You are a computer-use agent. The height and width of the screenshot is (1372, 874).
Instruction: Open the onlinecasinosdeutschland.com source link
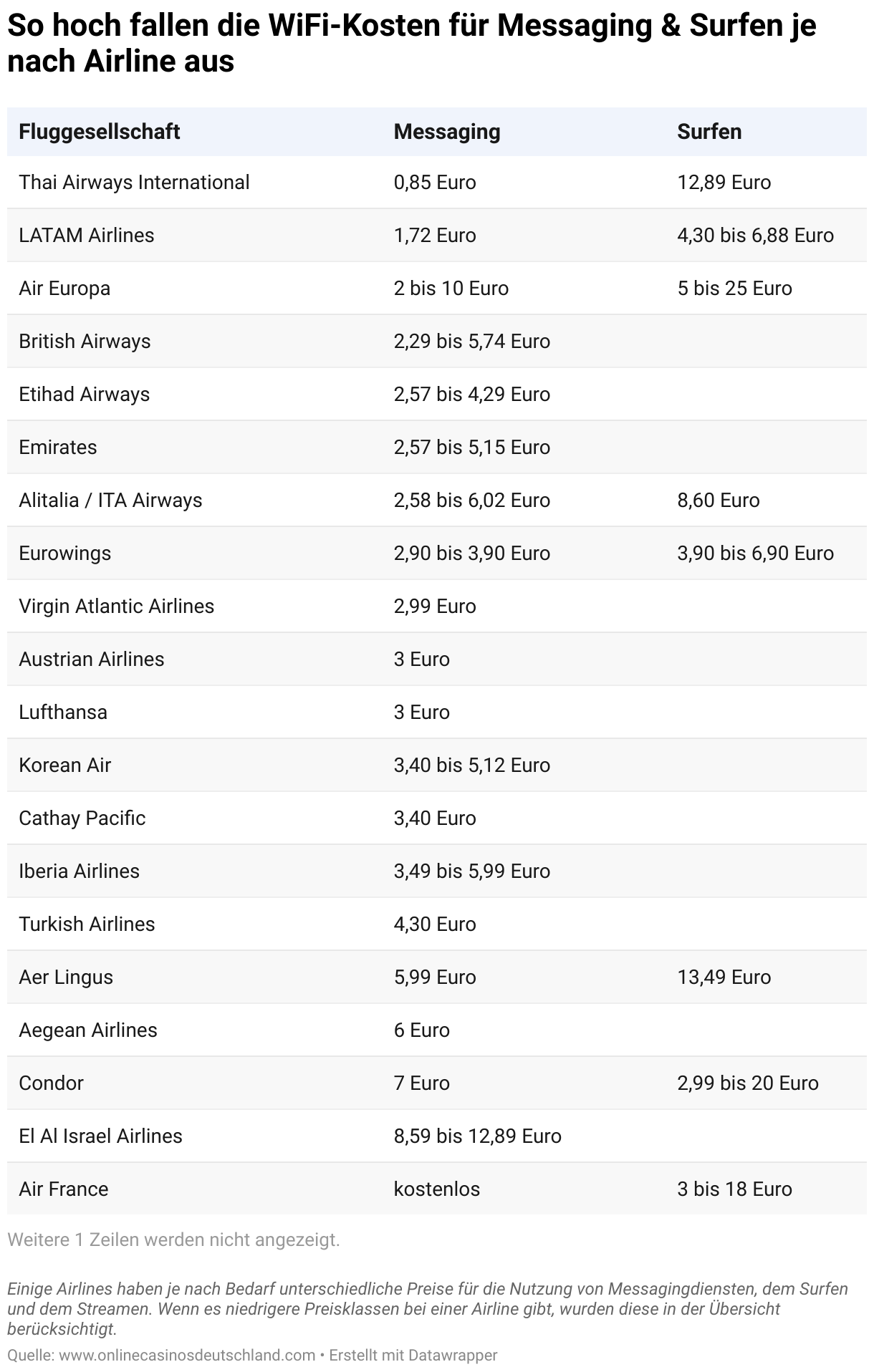pyautogui.click(x=187, y=1355)
